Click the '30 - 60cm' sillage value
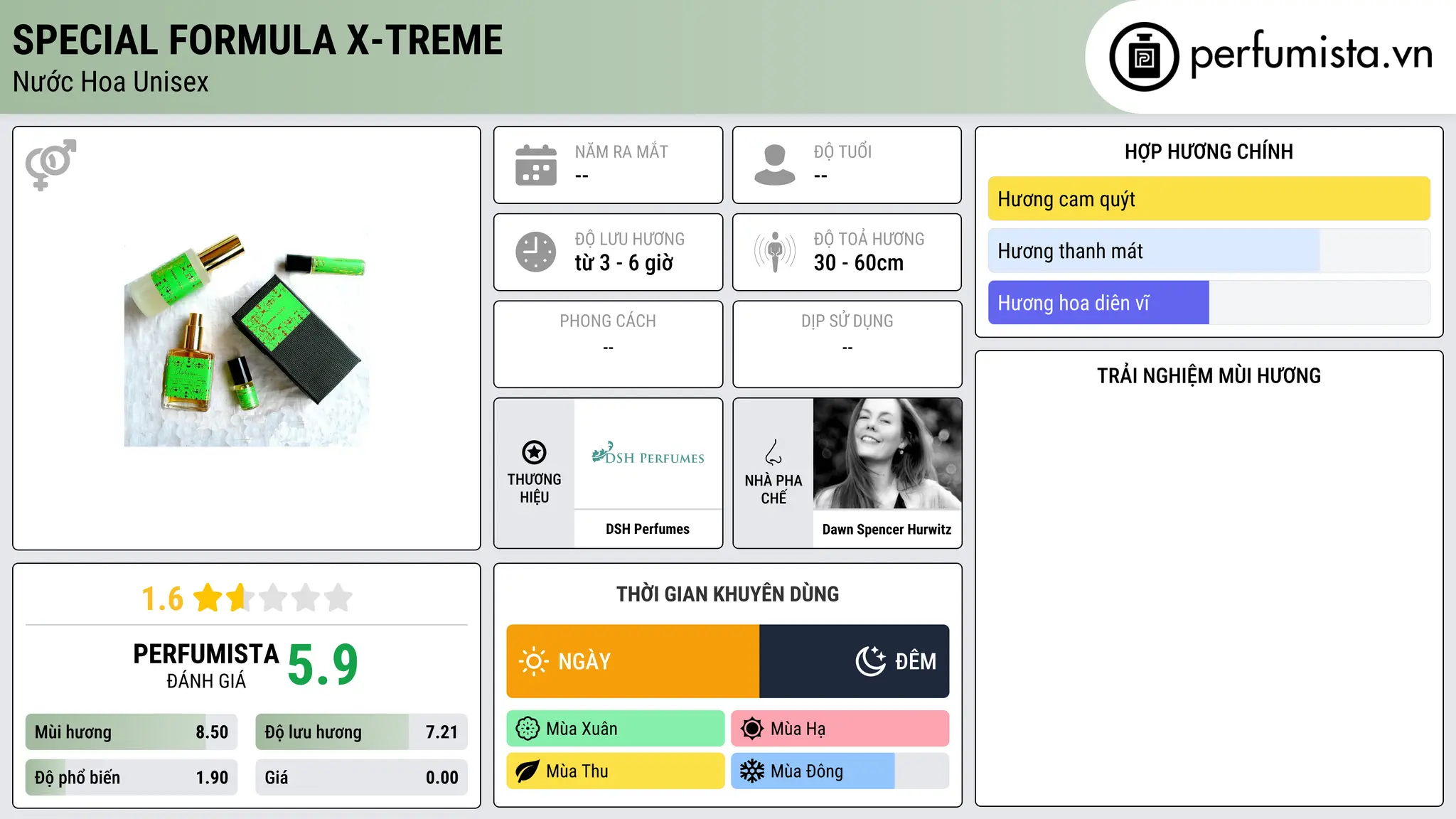 [x=859, y=263]
